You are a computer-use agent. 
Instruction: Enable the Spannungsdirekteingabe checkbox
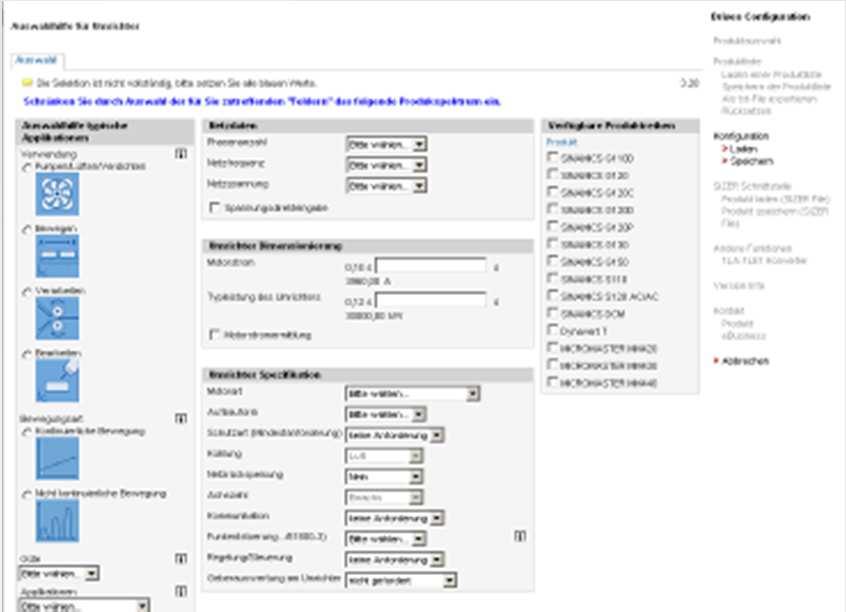click(215, 207)
